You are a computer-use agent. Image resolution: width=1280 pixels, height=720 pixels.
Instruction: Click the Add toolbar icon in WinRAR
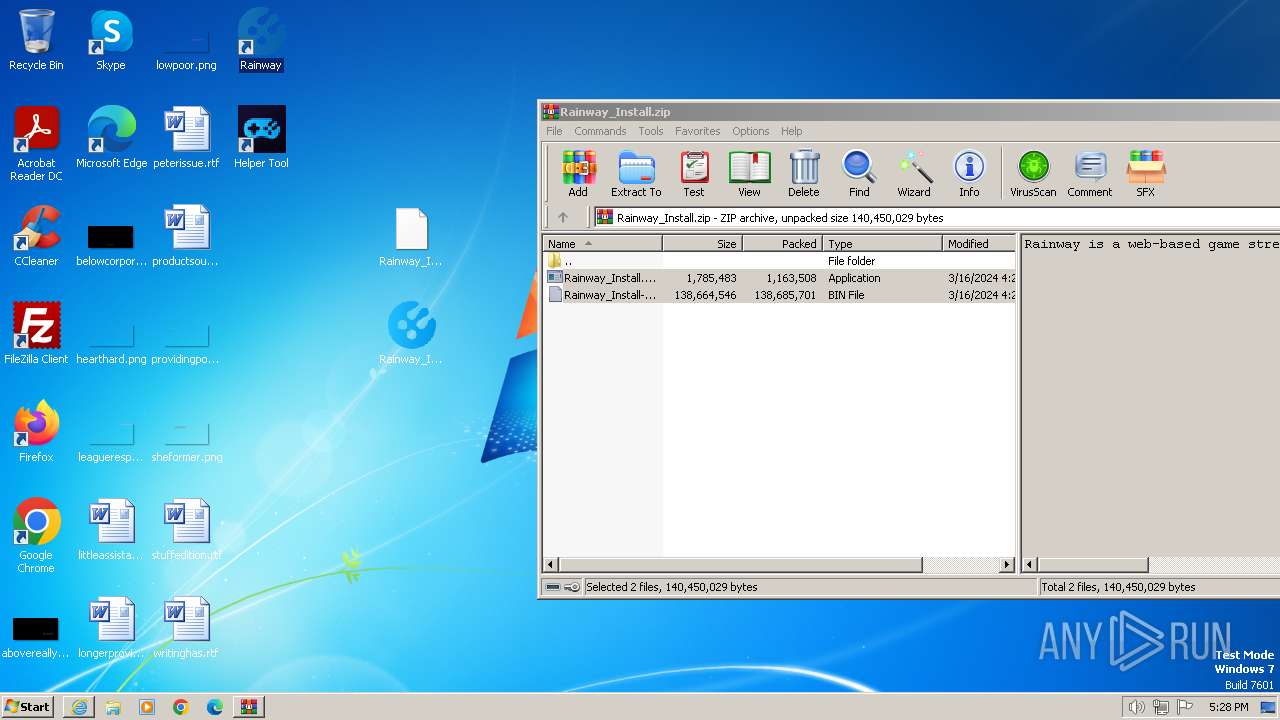click(x=578, y=174)
